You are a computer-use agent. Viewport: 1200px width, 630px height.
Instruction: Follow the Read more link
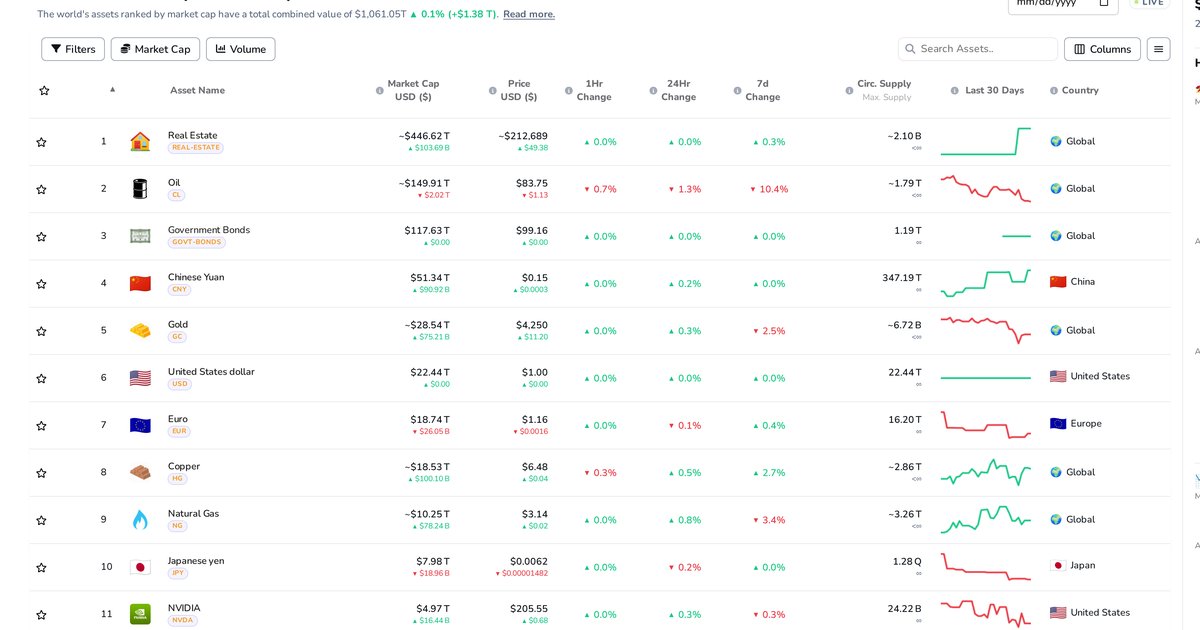(x=529, y=14)
